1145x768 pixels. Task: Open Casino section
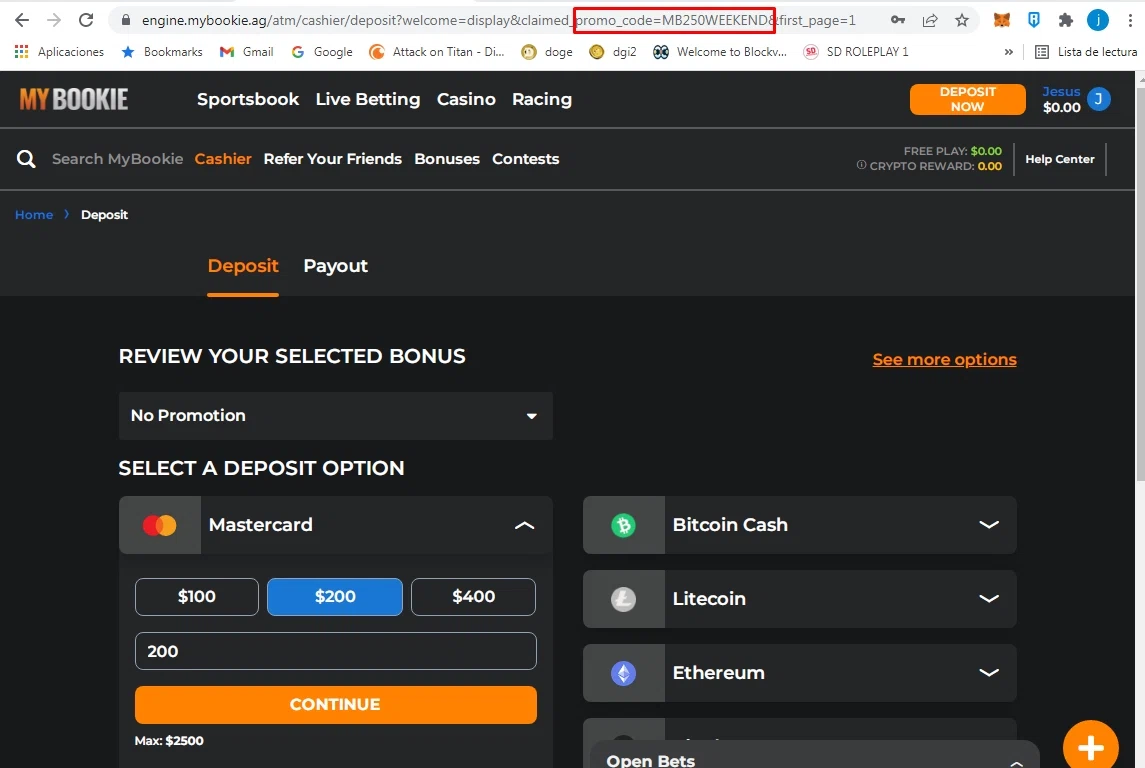pos(466,99)
